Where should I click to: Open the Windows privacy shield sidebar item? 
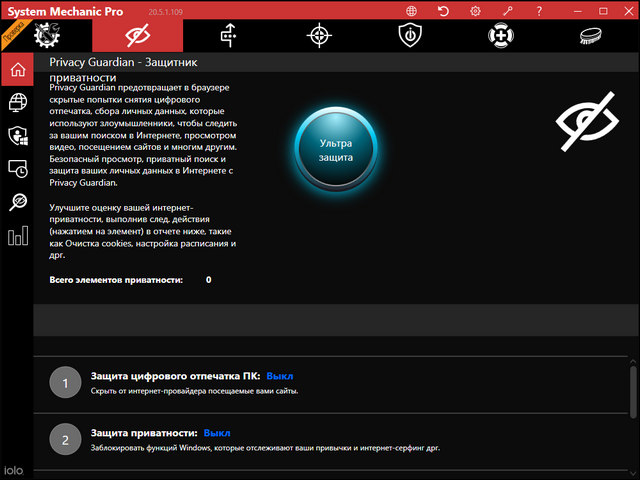[18, 136]
